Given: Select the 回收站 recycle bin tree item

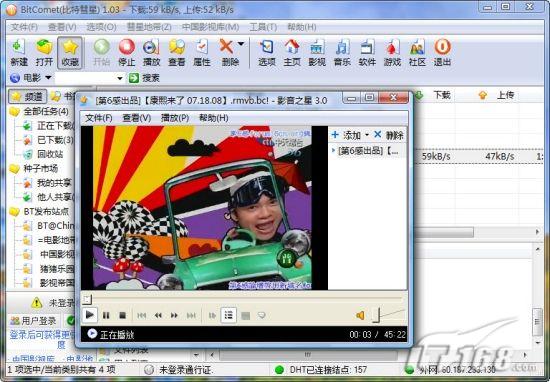Looking at the screenshot, I should (50, 154).
